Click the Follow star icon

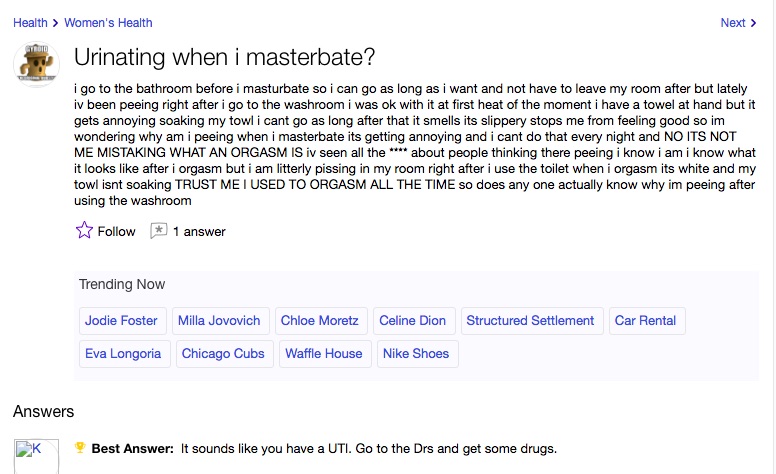[84, 230]
